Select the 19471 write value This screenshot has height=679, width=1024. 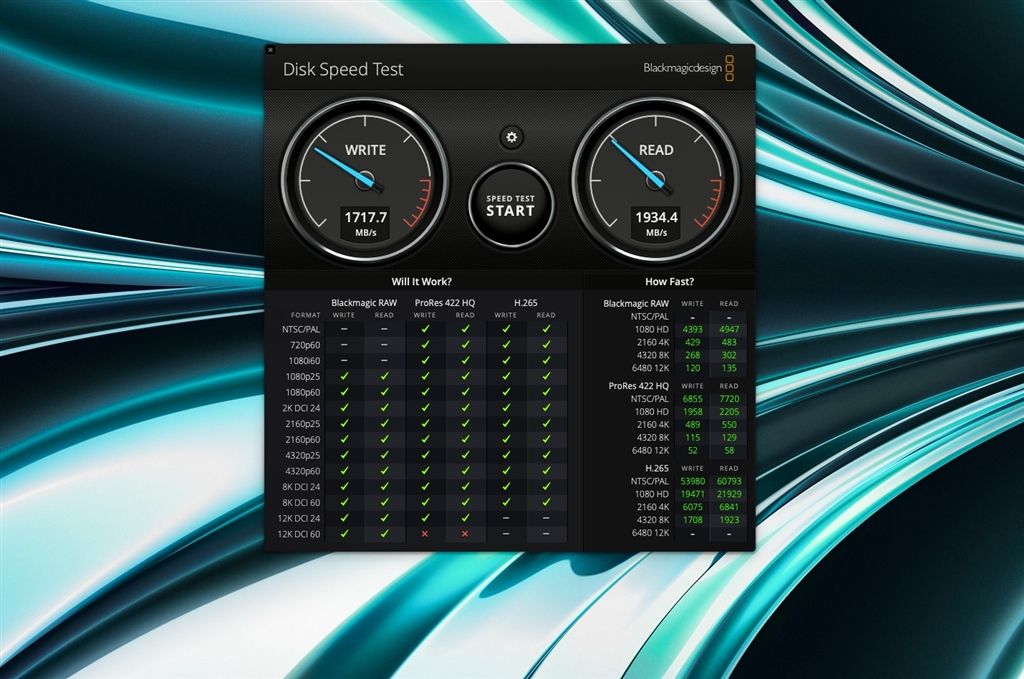pyautogui.click(x=692, y=494)
